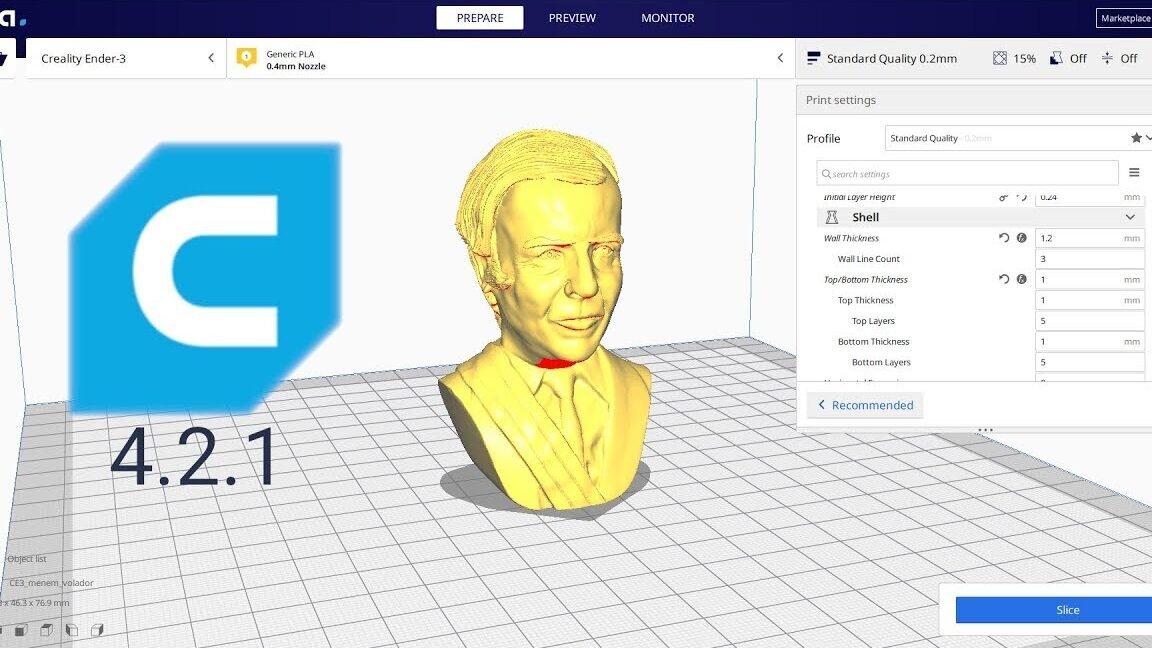Click the Shell category icon
Viewport: 1152px width, 648px height.
point(832,217)
